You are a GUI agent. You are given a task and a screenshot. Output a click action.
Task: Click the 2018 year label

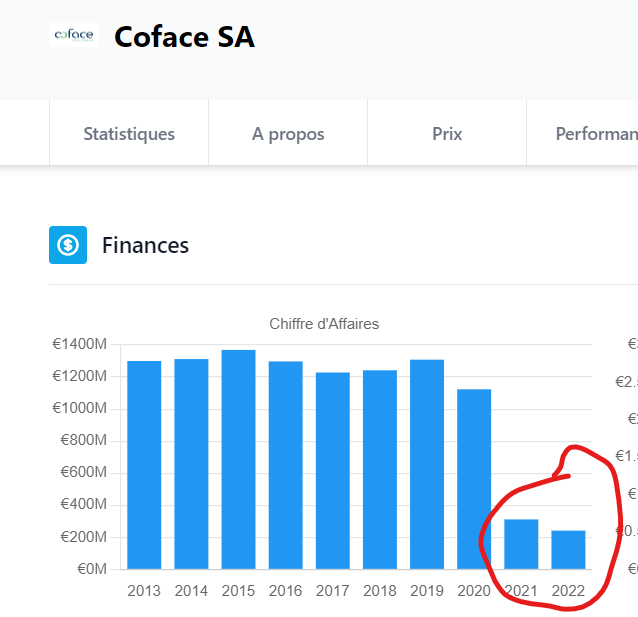coord(380,591)
